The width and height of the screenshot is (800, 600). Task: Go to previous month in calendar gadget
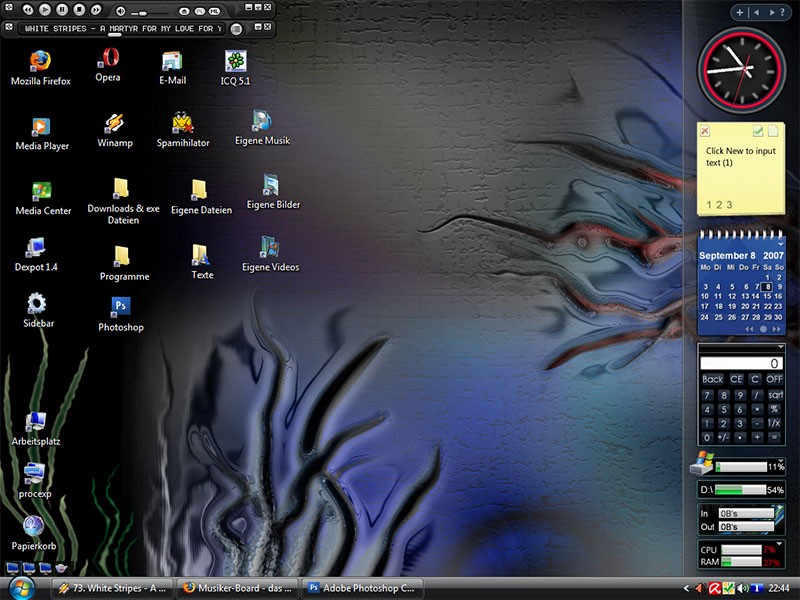point(749,329)
